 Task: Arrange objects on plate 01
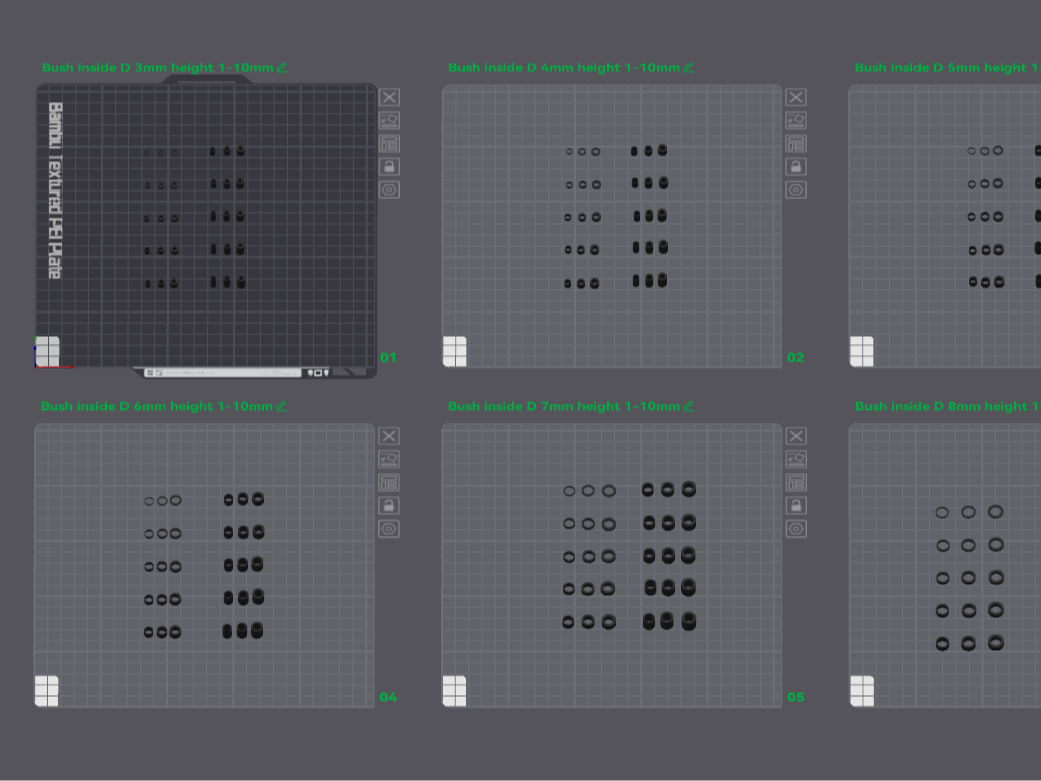(389, 144)
